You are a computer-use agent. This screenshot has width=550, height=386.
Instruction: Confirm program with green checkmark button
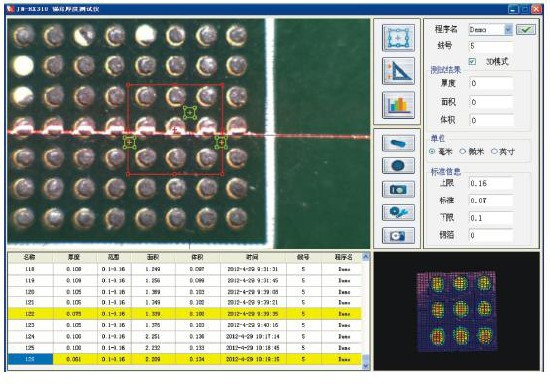[x=526, y=29]
